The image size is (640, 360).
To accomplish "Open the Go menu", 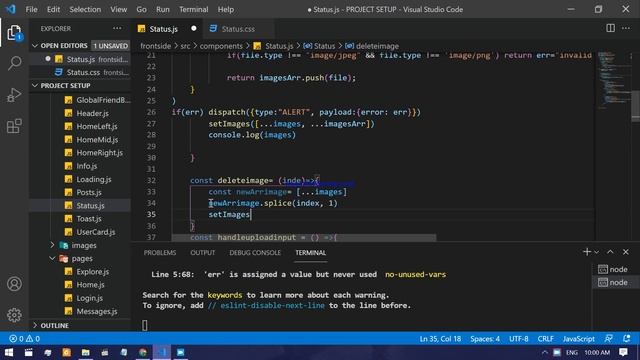I will coord(141,9).
